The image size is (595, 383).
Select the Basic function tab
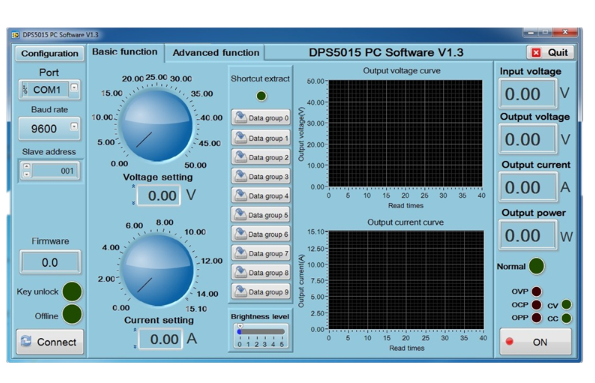(x=125, y=52)
